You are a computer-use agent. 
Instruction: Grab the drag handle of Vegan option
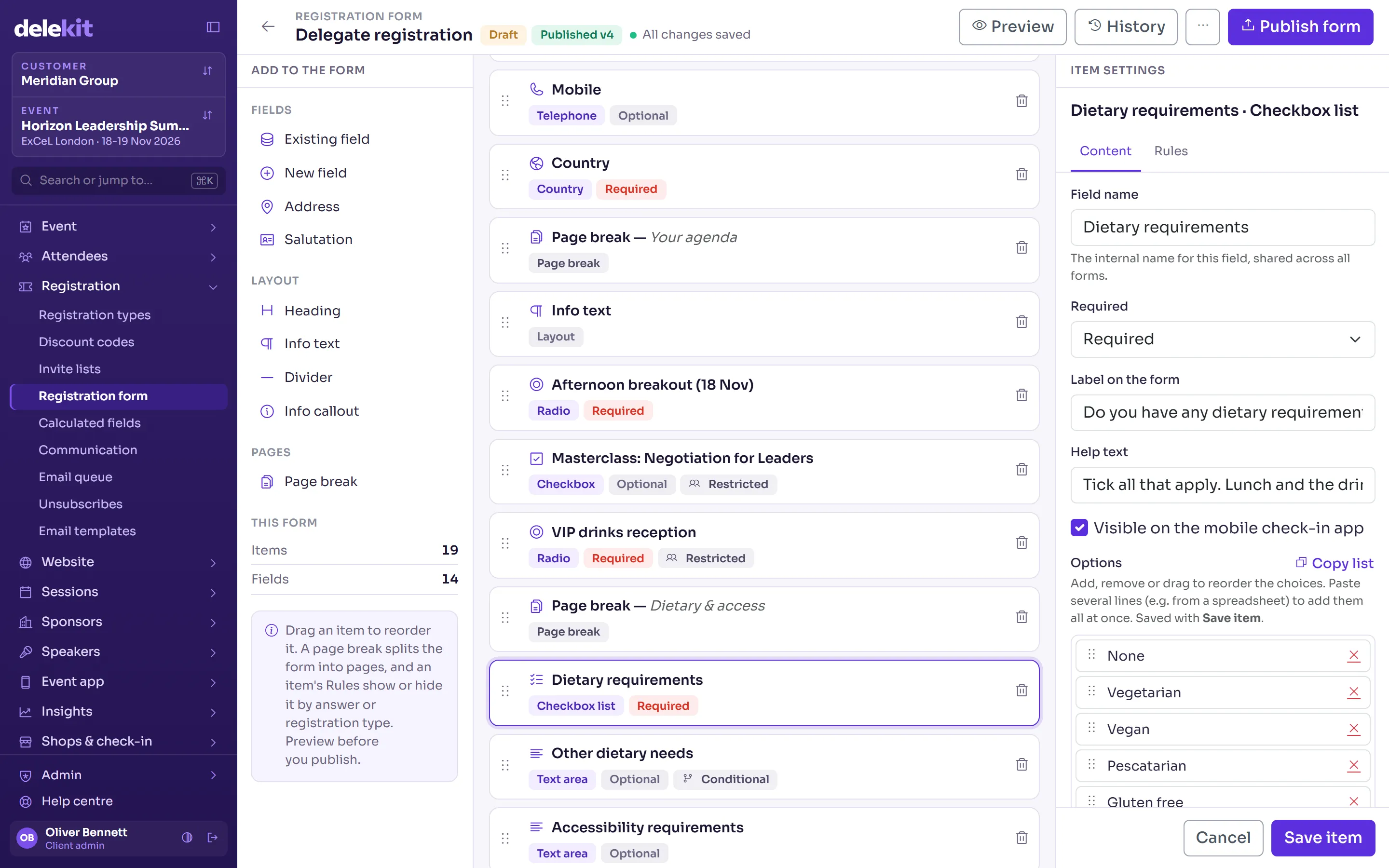point(1092,728)
